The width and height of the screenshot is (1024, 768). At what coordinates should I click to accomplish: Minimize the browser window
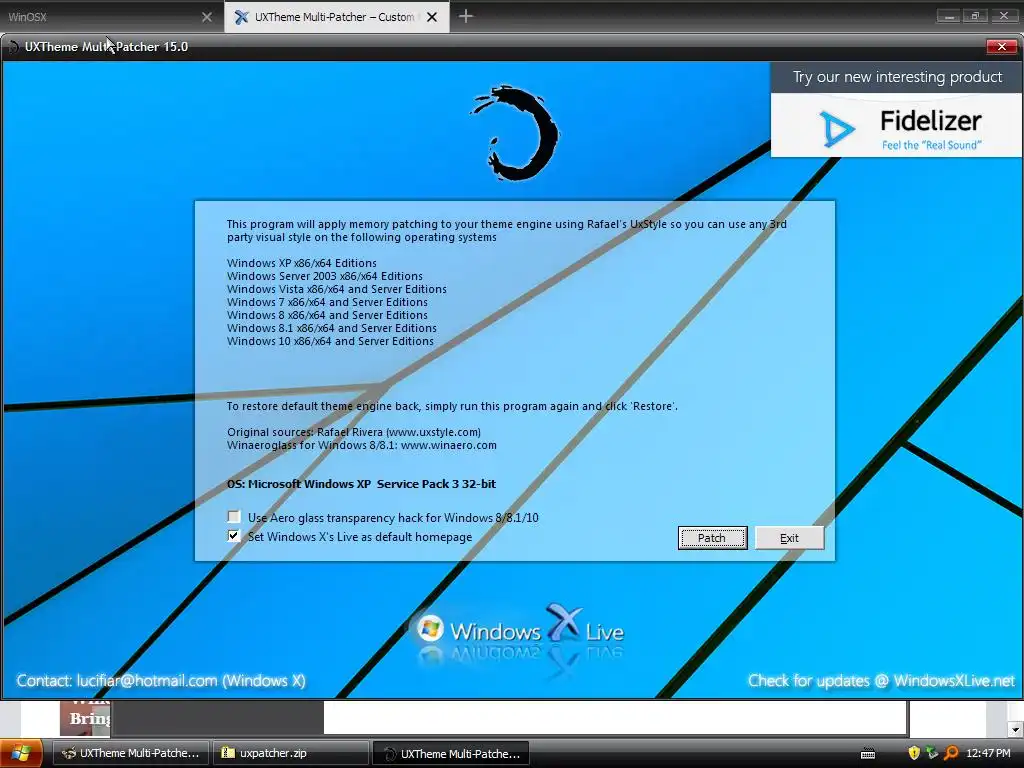(949, 16)
